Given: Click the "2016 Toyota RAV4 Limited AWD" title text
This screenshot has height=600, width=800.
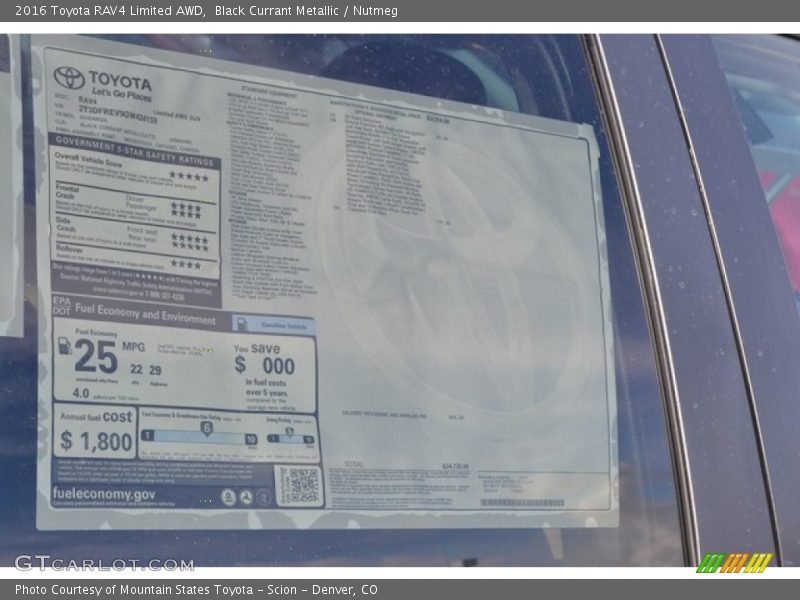Looking at the screenshot, I should (x=110, y=11).
